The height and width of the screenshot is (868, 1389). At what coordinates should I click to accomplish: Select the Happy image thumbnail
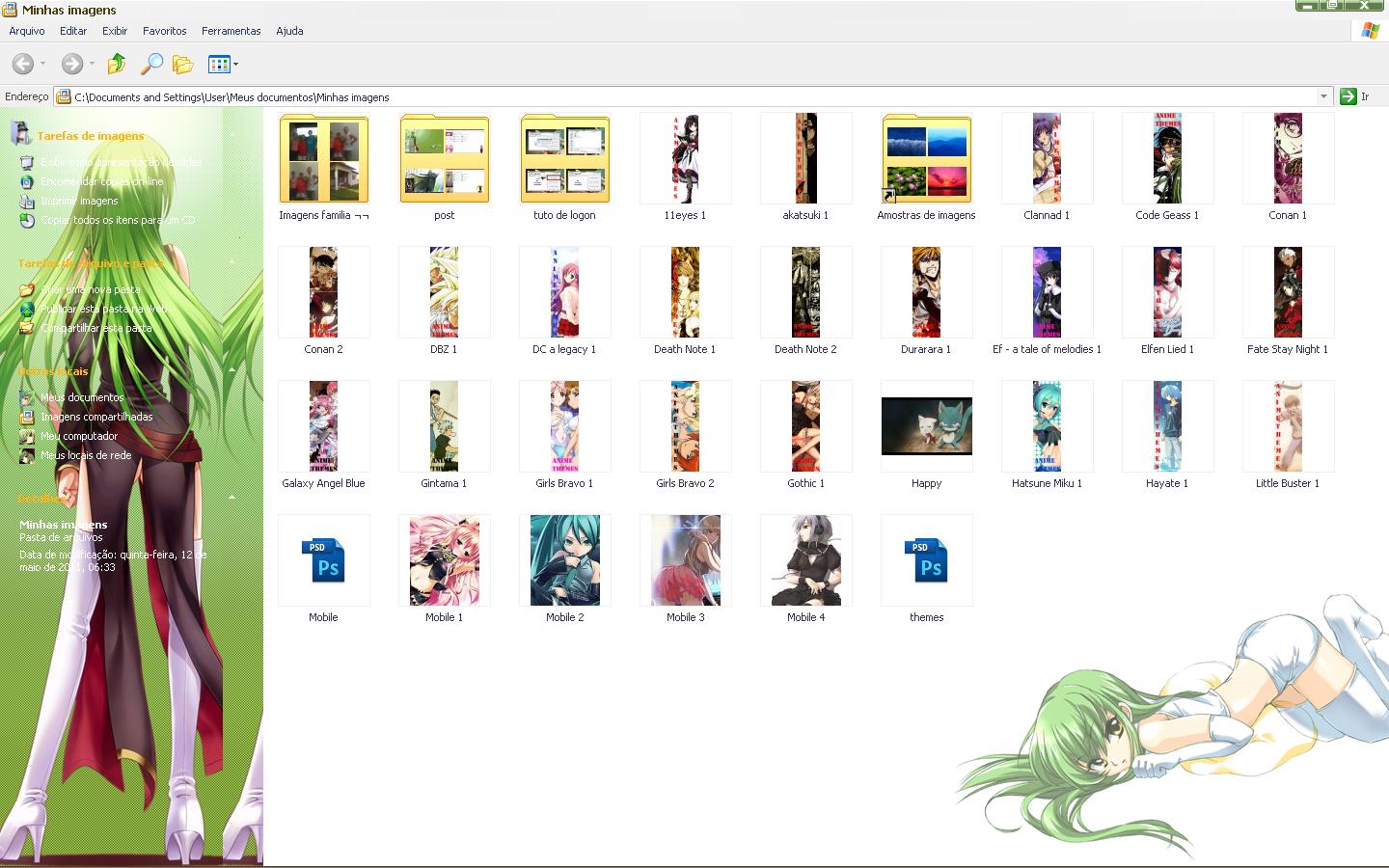926,426
